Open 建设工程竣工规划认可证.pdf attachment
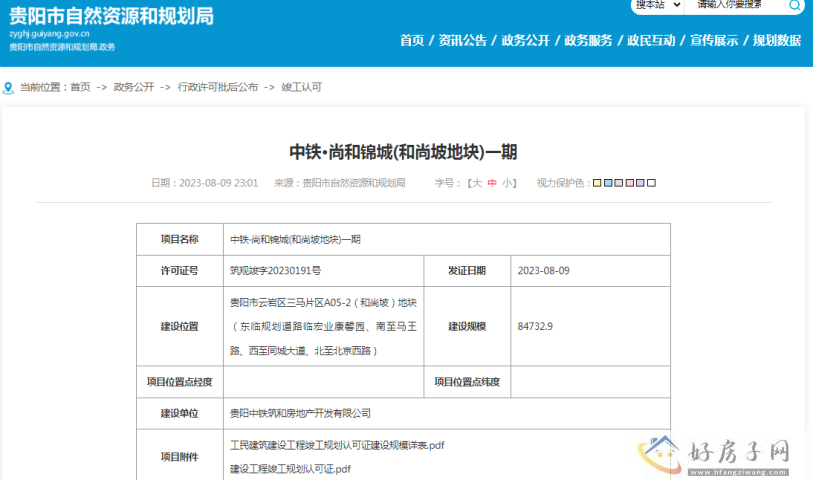The width and height of the screenshot is (813, 480). [290, 469]
